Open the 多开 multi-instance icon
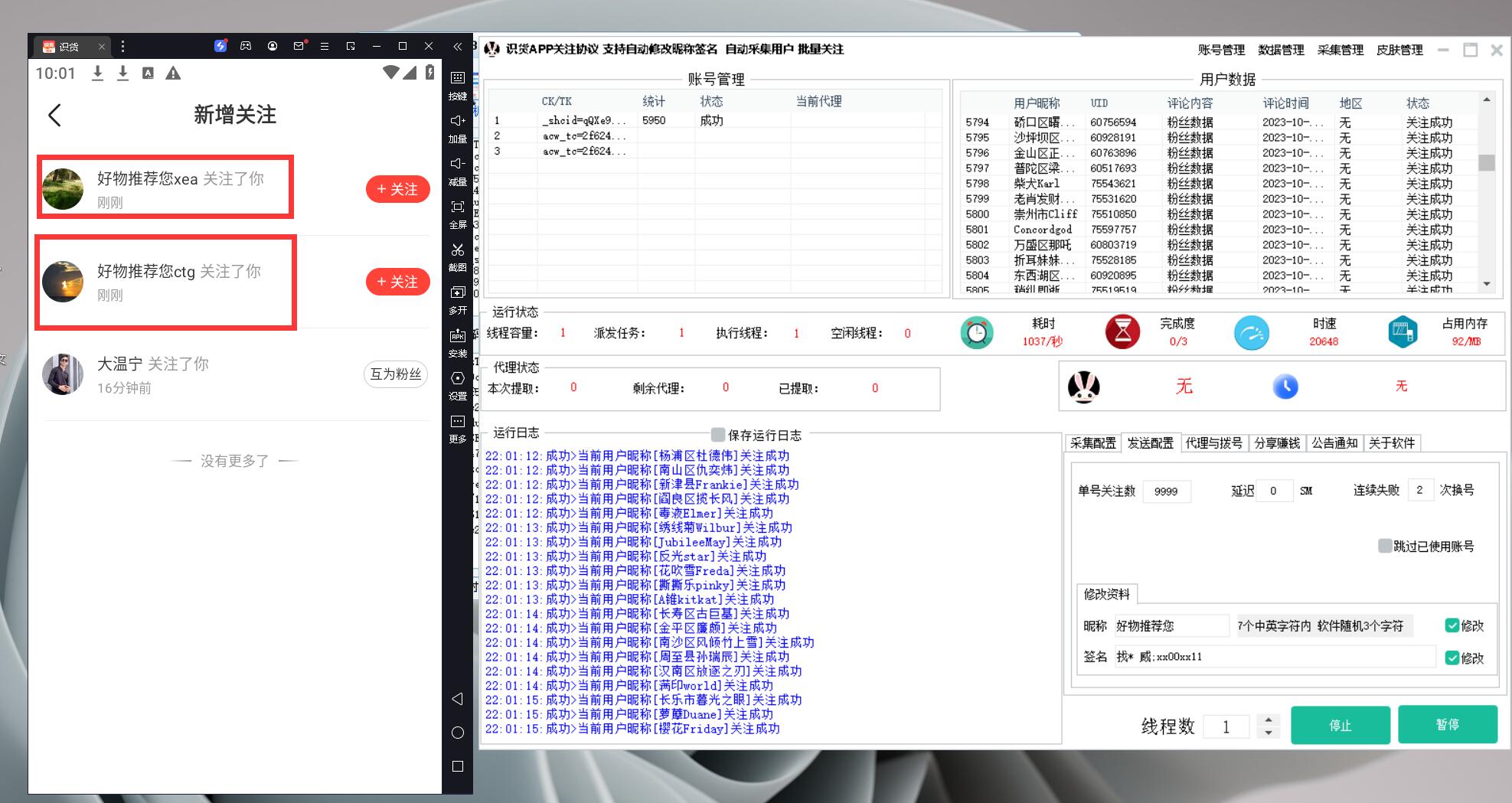This screenshot has height=803, width=1512. 457,293
